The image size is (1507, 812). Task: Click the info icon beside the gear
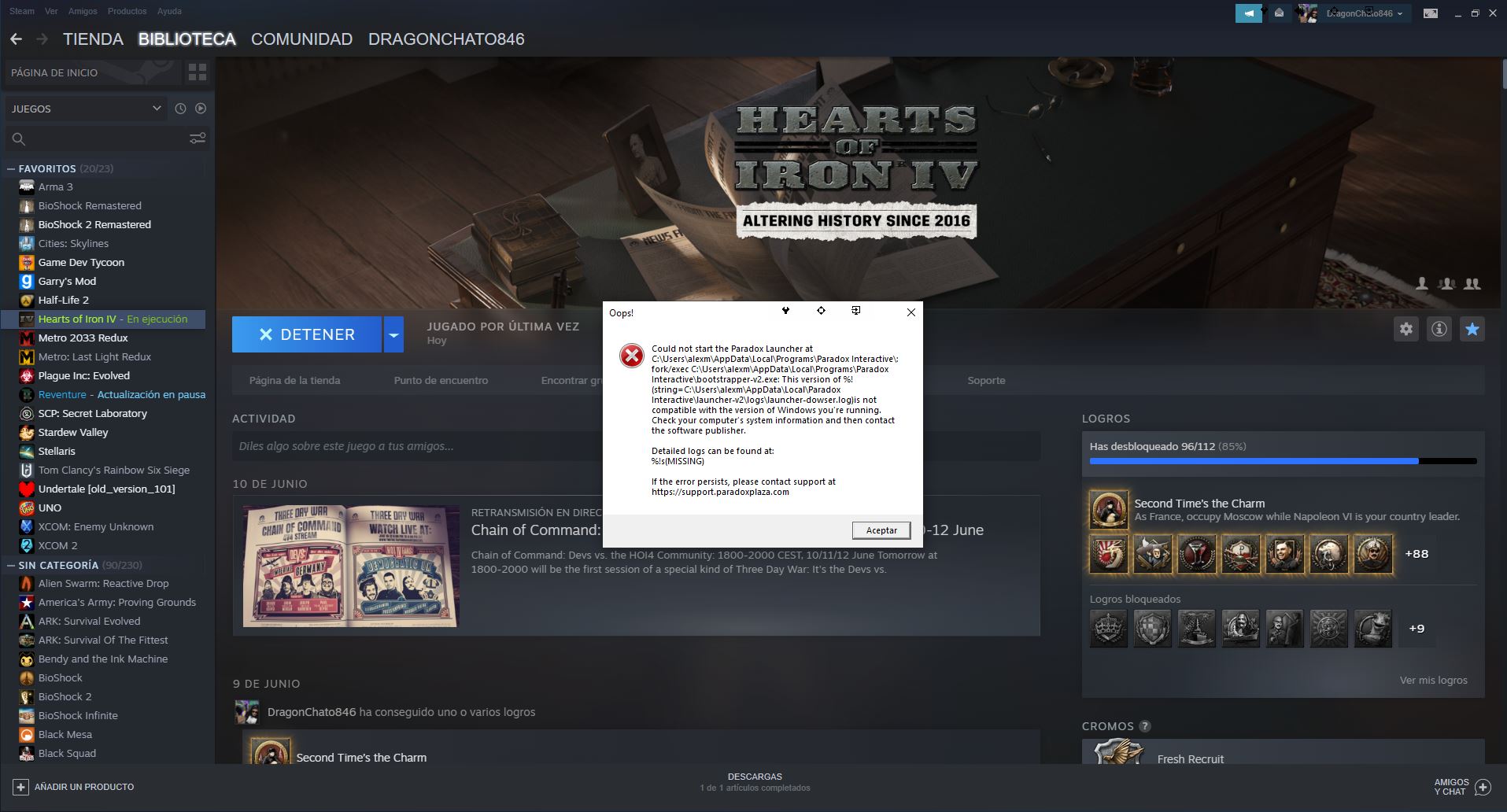click(x=1439, y=329)
